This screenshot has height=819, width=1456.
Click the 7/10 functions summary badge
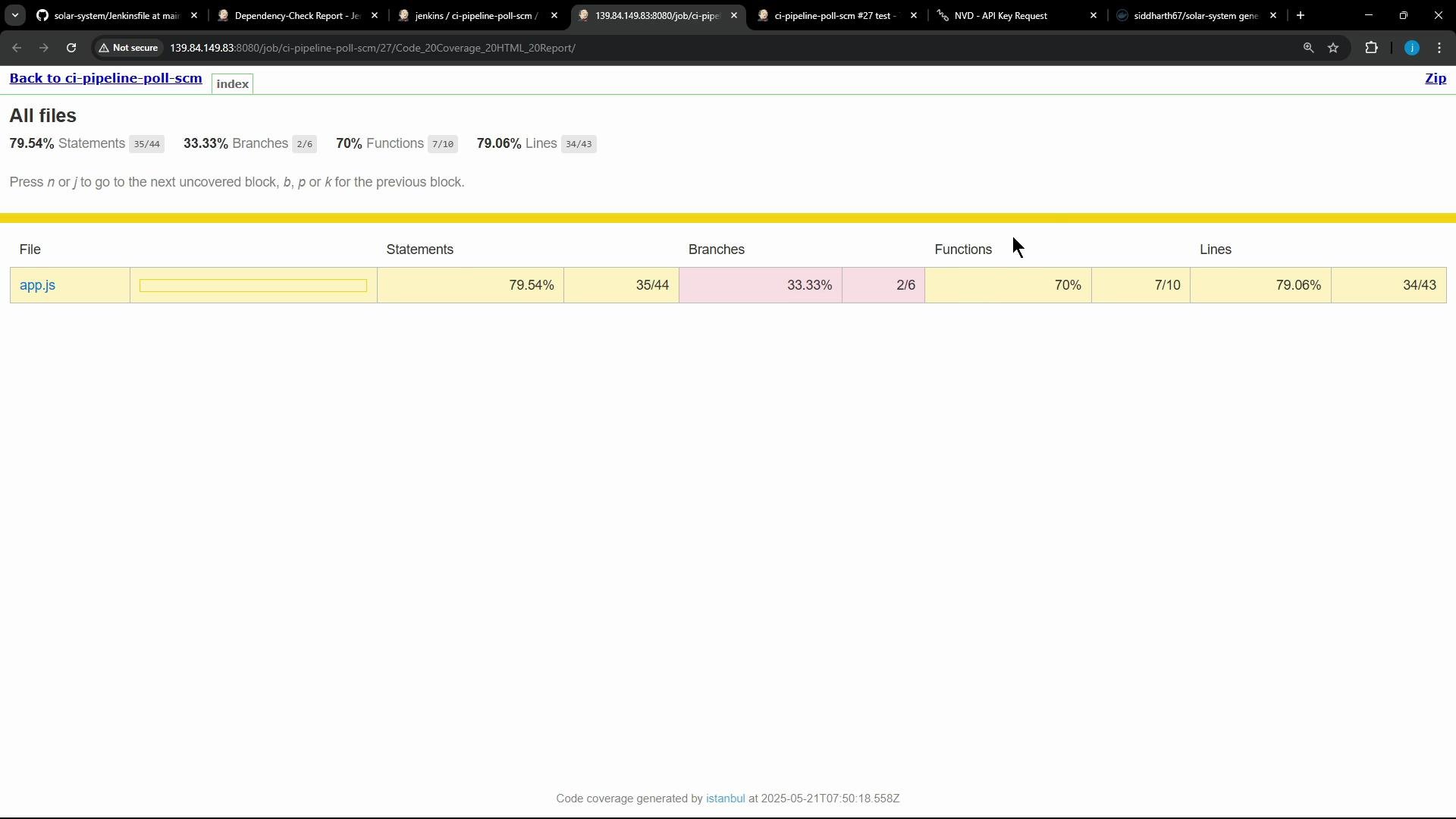click(443, 144)
